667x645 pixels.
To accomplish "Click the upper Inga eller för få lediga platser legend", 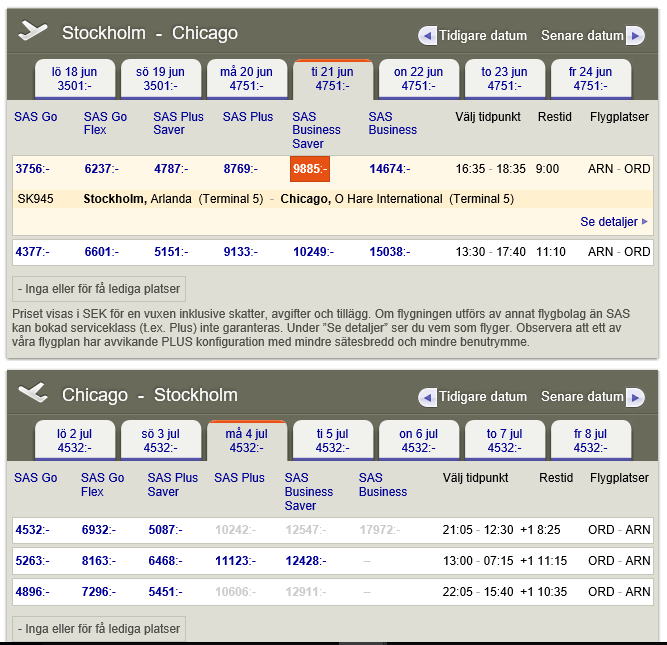I will click(99, 290).
